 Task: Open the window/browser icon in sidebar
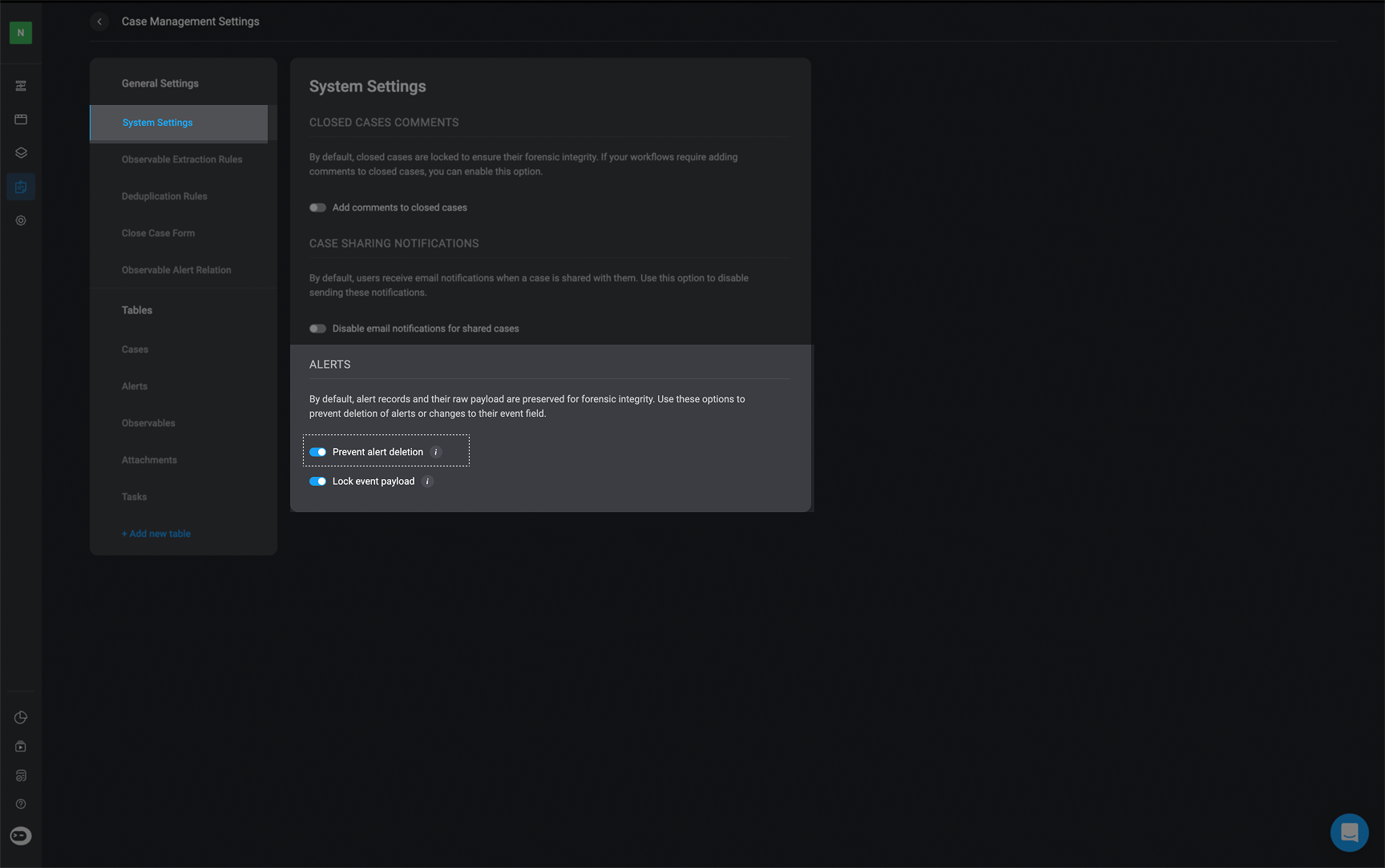[21, 119]
